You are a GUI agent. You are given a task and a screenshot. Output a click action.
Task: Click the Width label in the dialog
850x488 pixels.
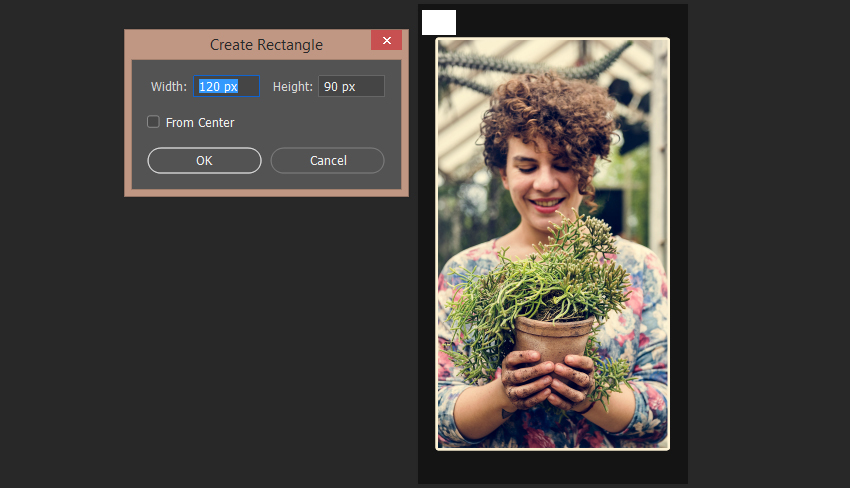click(x=169, y=87)
